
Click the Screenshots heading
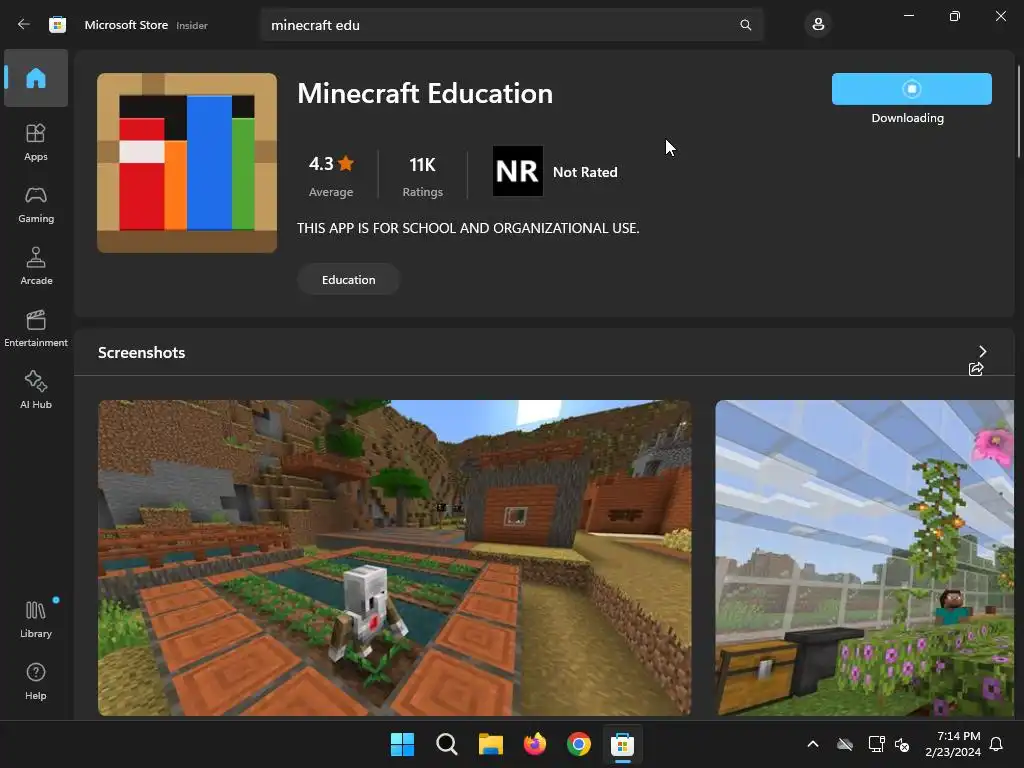142,353
